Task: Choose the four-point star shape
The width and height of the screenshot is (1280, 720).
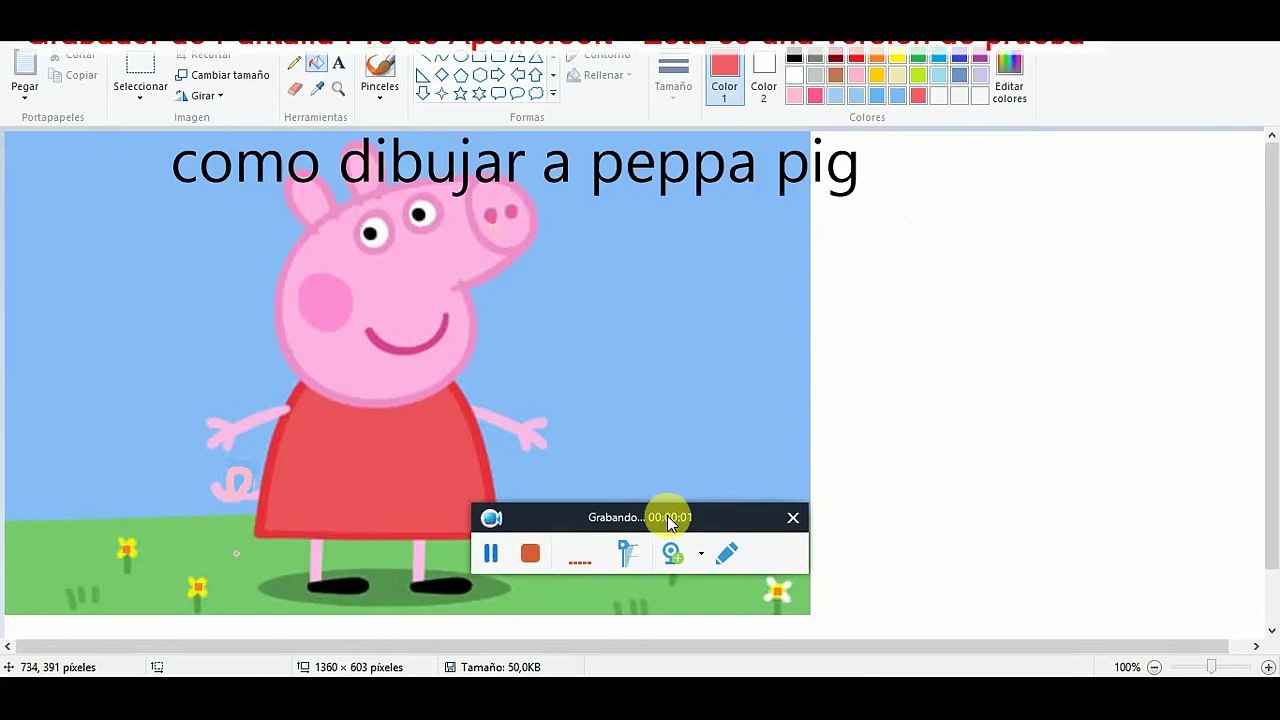Action: (x=441, y=93)
